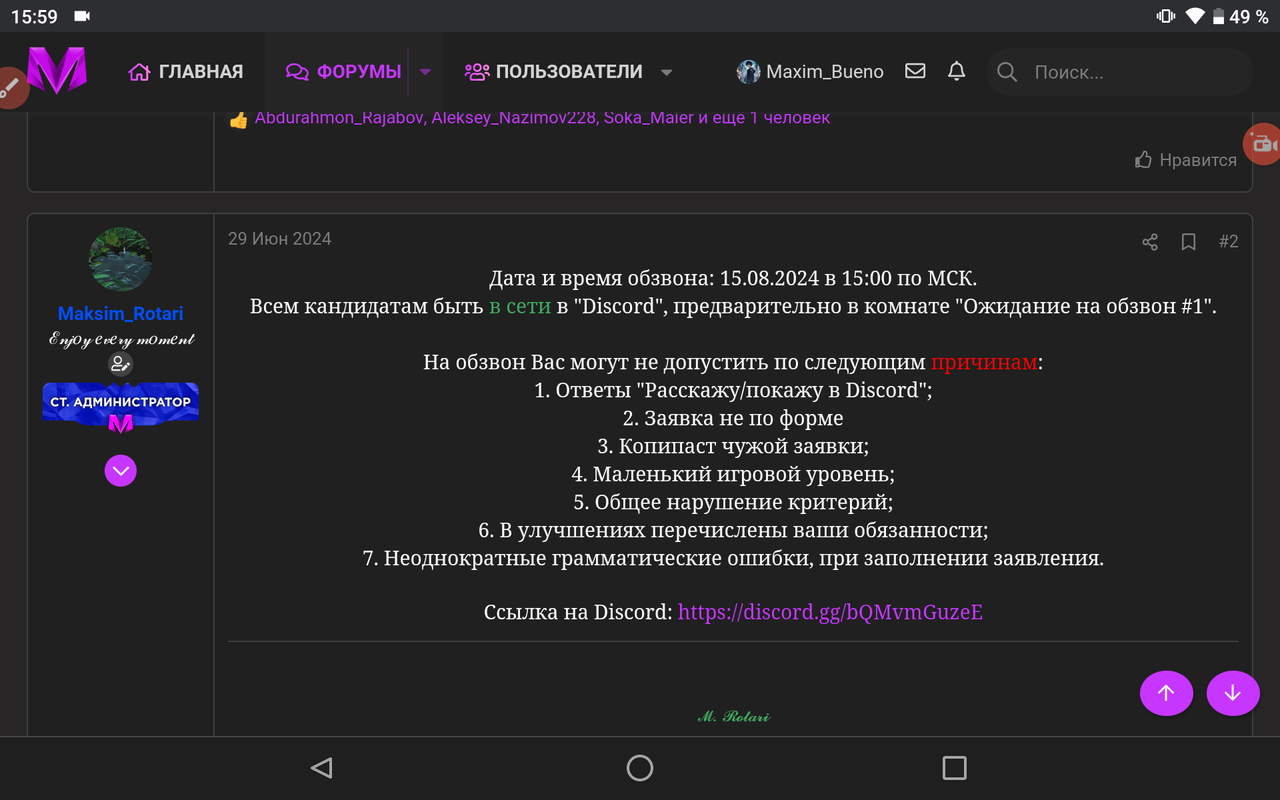Switch to the ГЛАВНАЯ tab
1280x800 pixels.
[186, 71]
